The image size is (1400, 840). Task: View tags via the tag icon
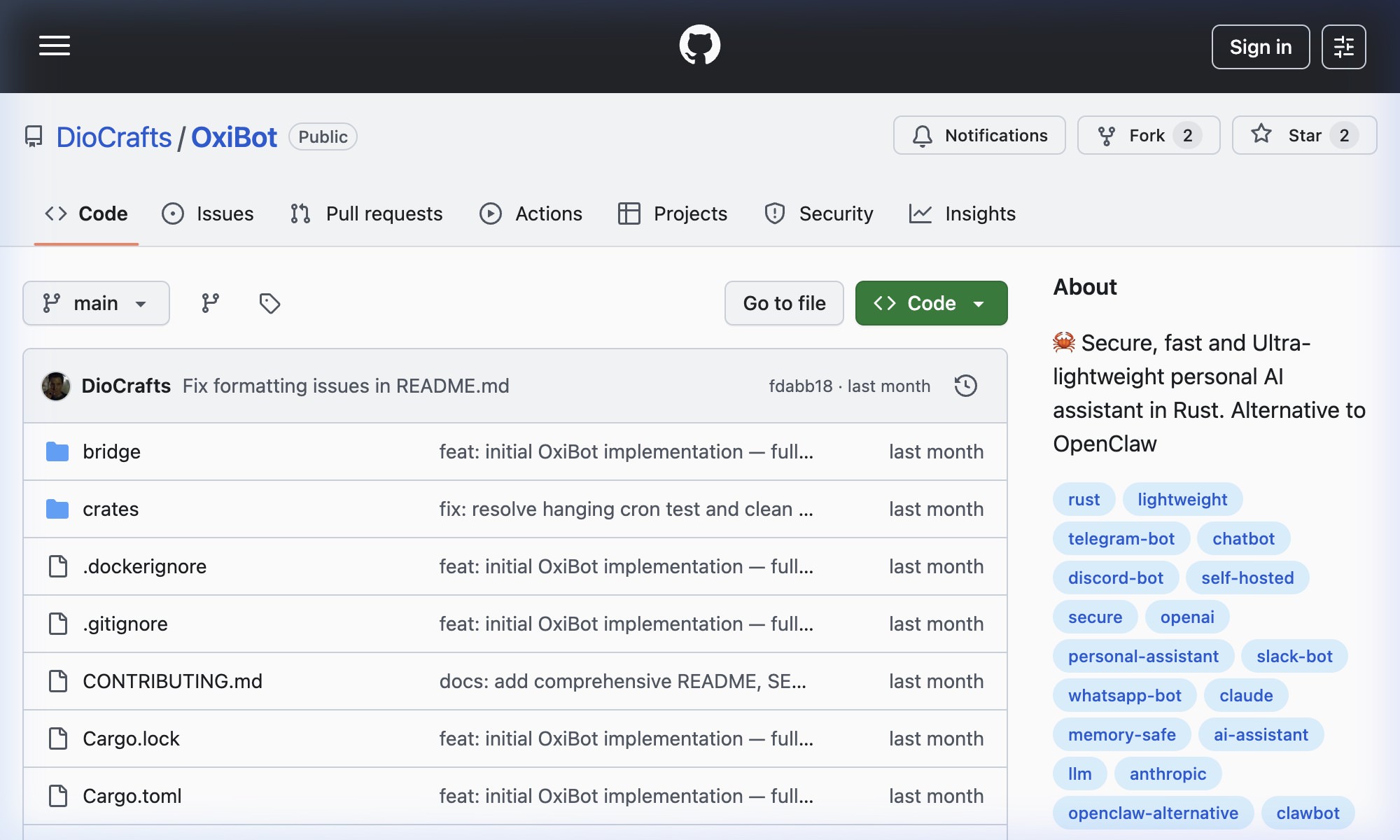pyautogui.click(x=269, y=303)
